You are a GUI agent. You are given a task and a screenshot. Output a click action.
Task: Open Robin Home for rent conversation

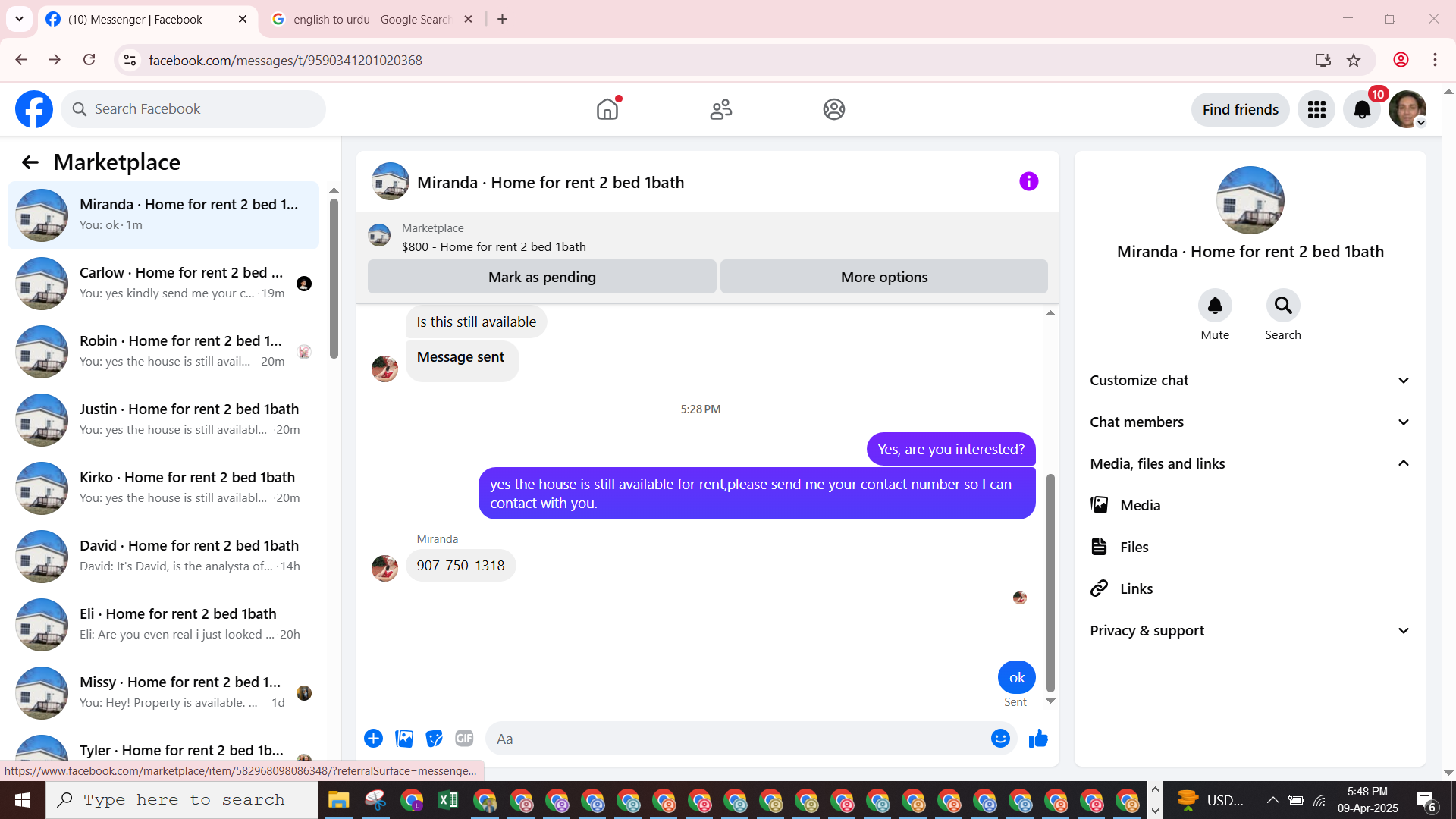point(163,351)
